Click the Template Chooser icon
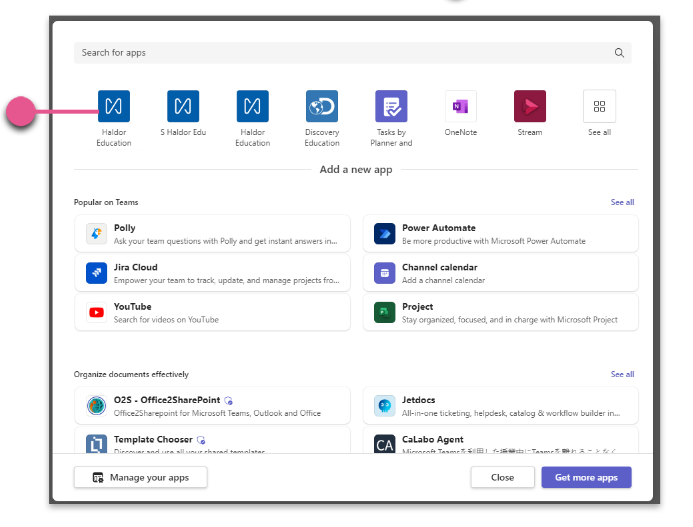This screenshot has height=527, width=693. pyautogui.click(x=96, y=444)
